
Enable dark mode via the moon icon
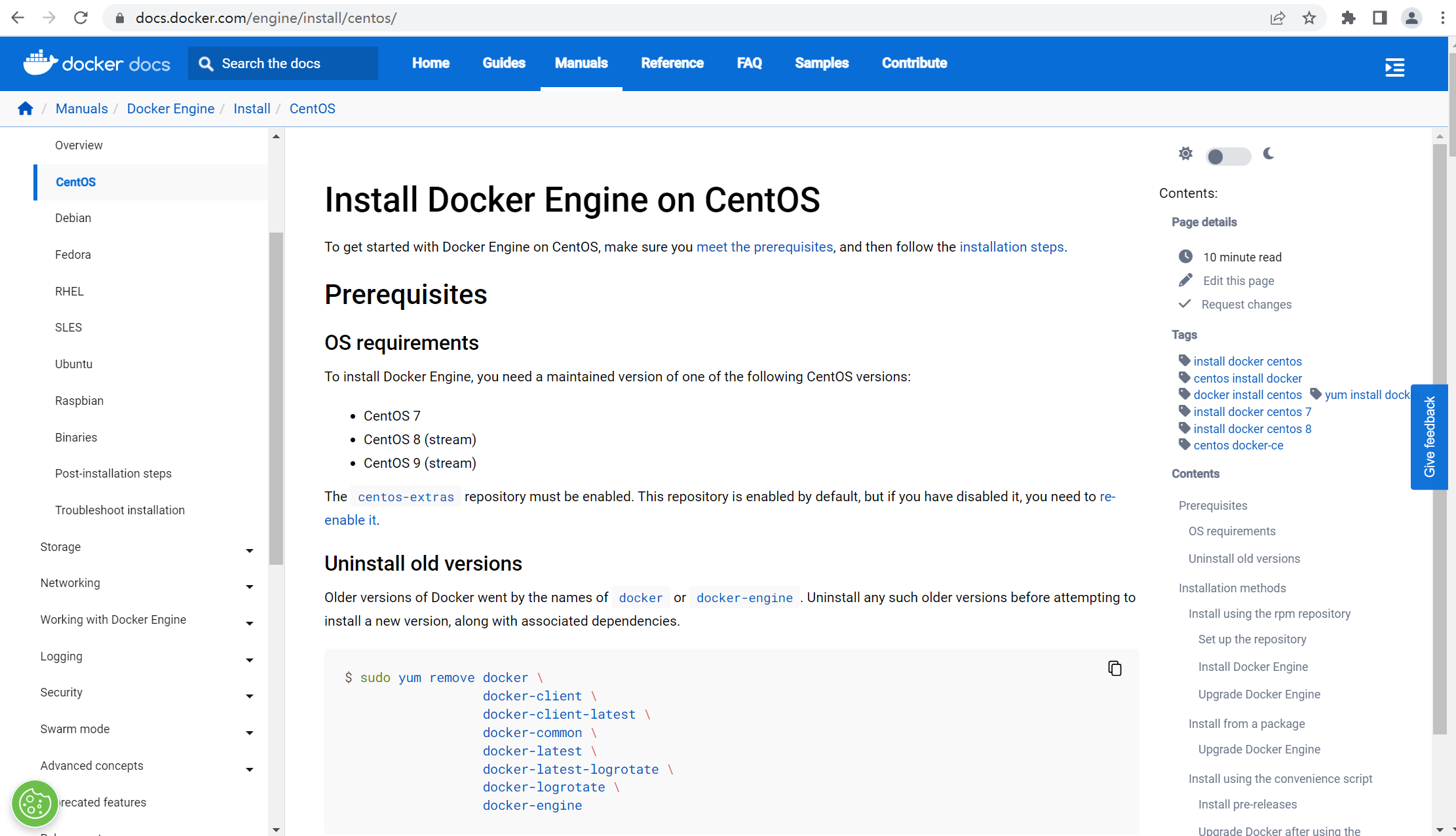[x=1269, y=155]
